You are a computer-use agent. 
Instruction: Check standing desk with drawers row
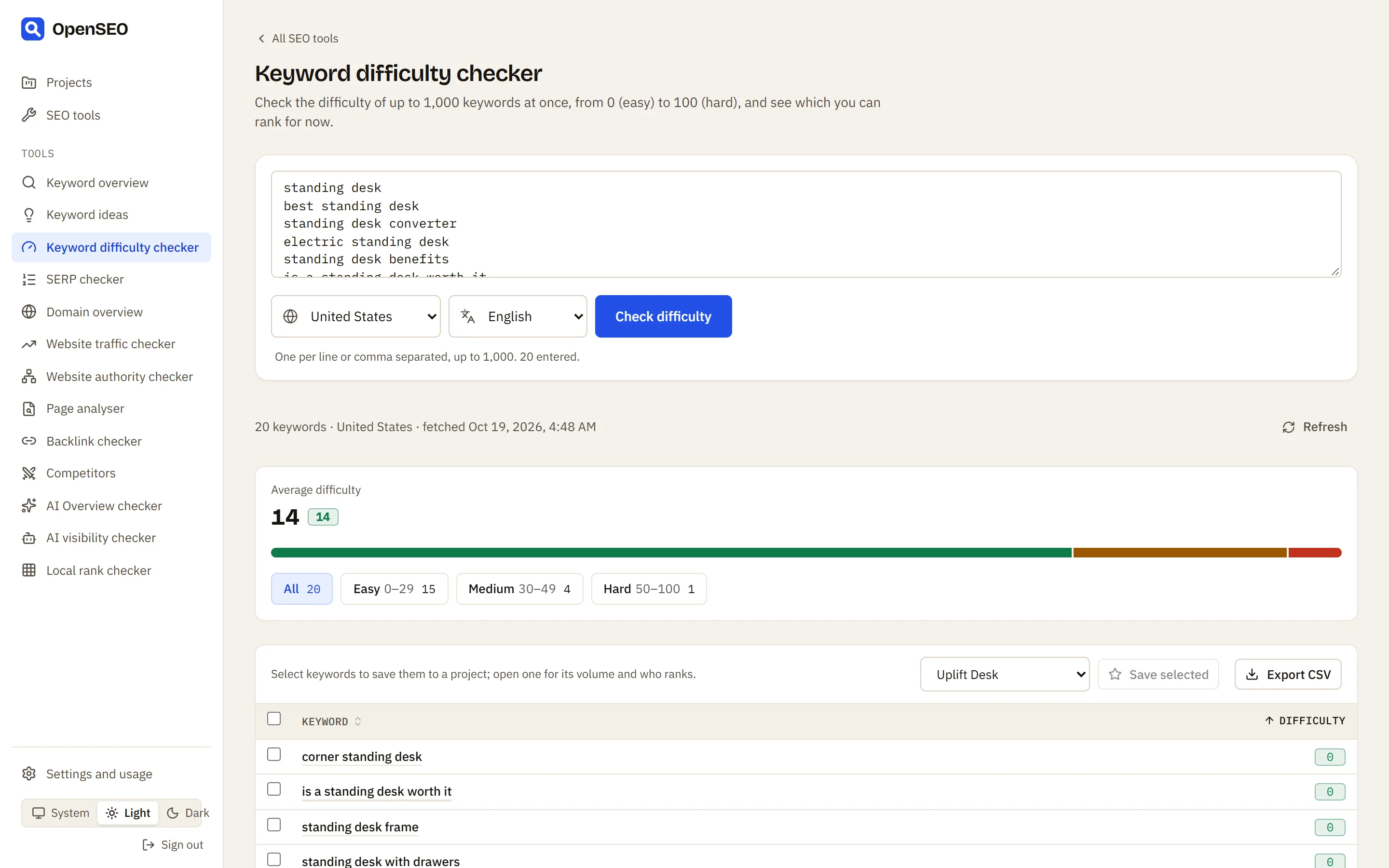pyautogui.click(x=274, y=859)
